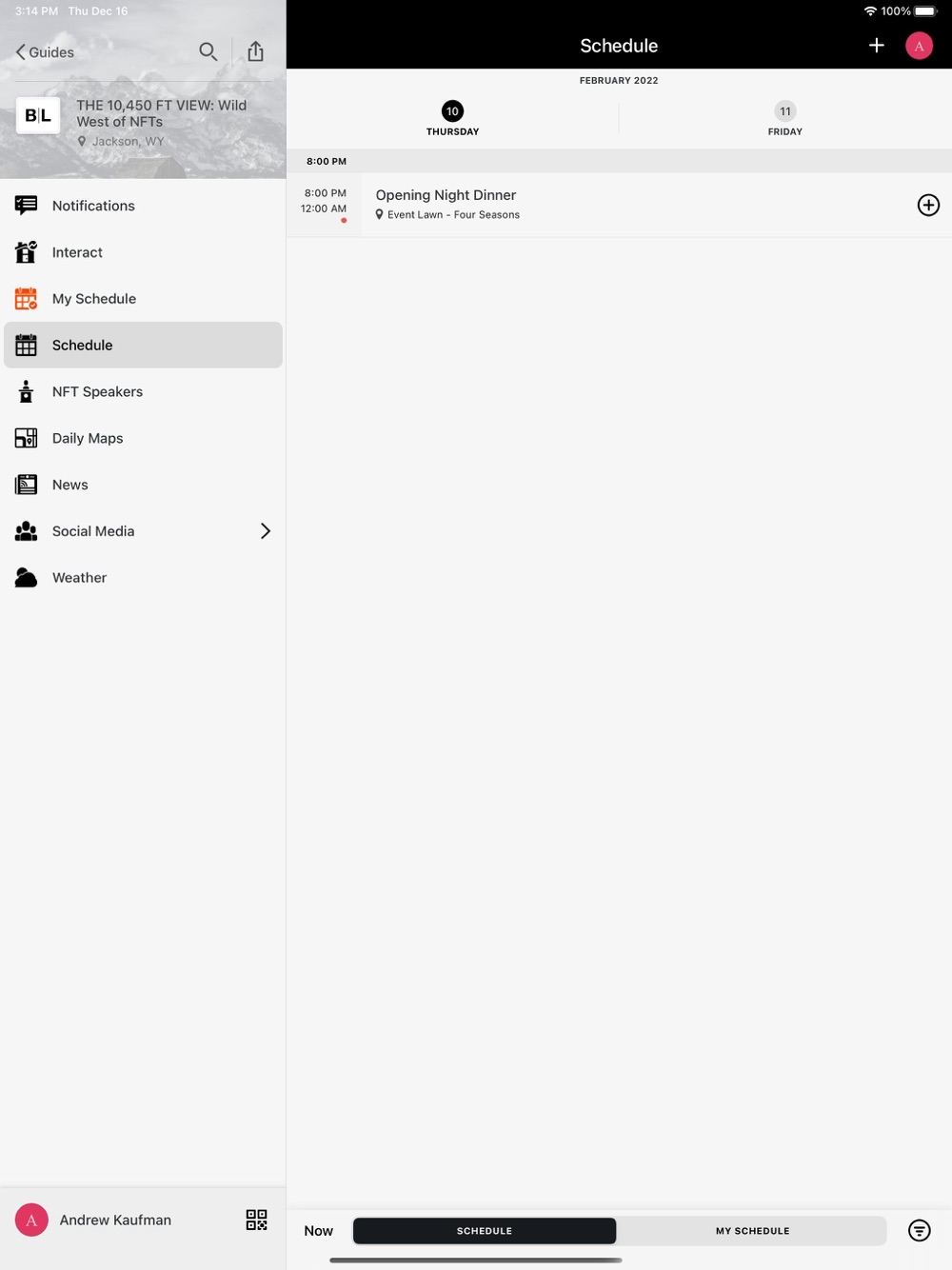Viewport: 952px width, 1270px height.
Task: Tap the share icon in sidebar header
Action: [x=255, y=51]
